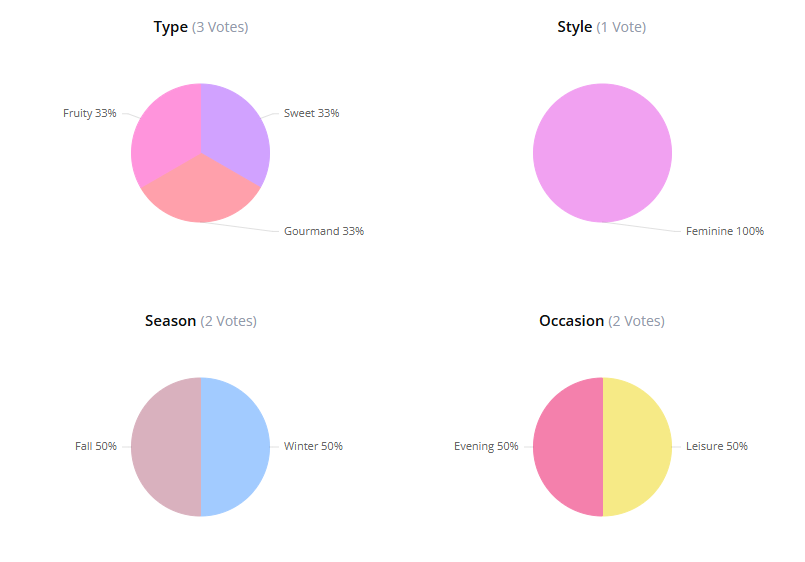Image resolution: width=805 pixels, height=562 pixels.
Task: Select the blue Winter pie slice
Action: point(236,447)
